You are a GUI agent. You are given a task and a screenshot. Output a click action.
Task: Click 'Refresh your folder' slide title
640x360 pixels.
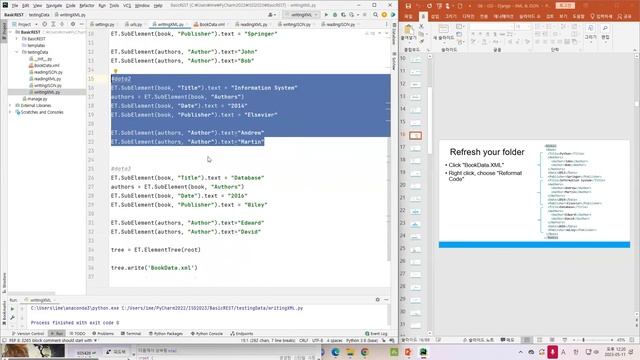(487, 152)
